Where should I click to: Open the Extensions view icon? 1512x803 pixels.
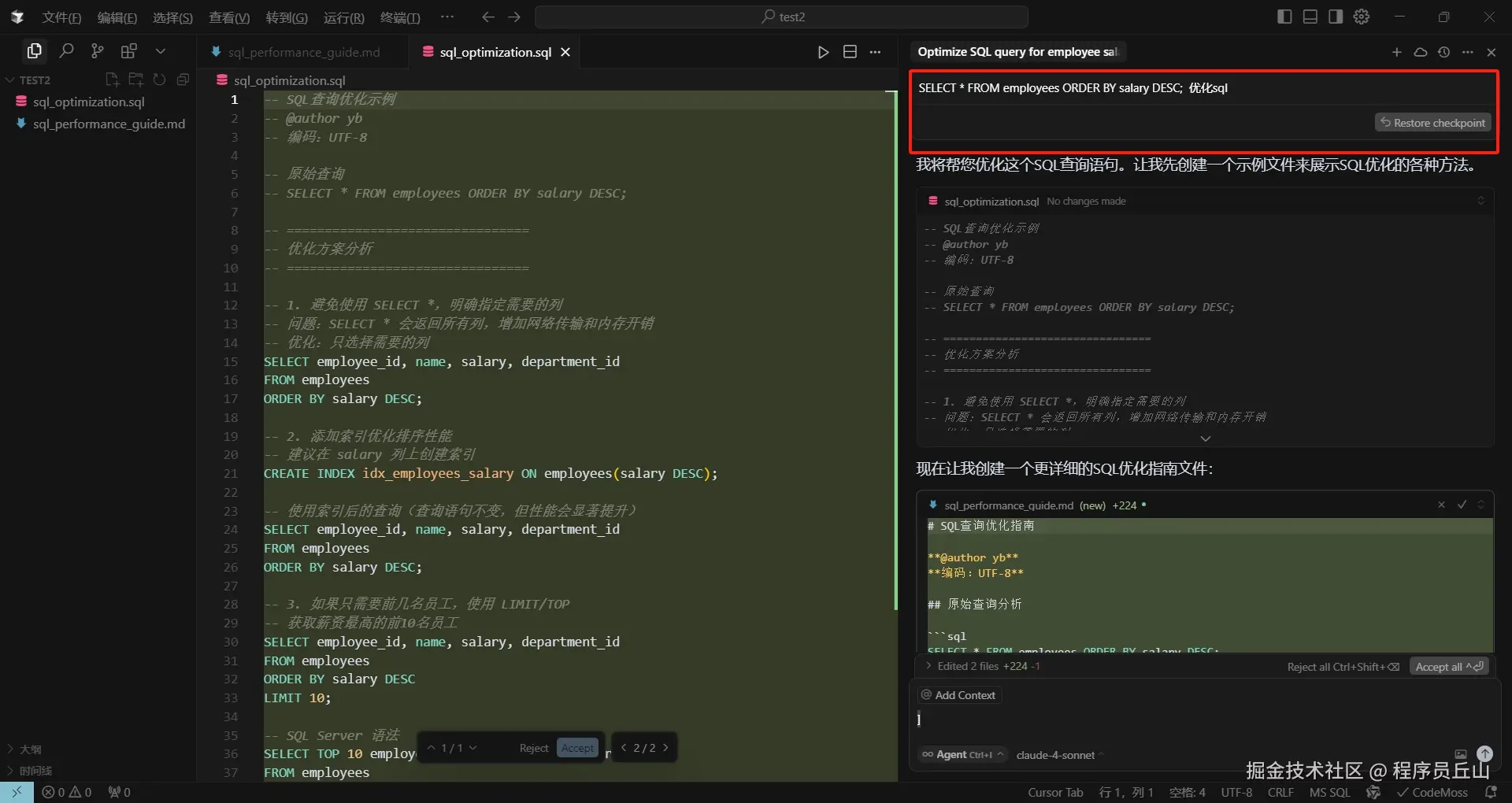tap(129, 50)
